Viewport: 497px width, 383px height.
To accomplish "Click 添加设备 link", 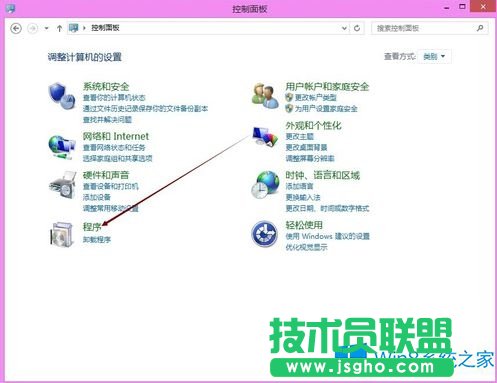I will (96, 197).
